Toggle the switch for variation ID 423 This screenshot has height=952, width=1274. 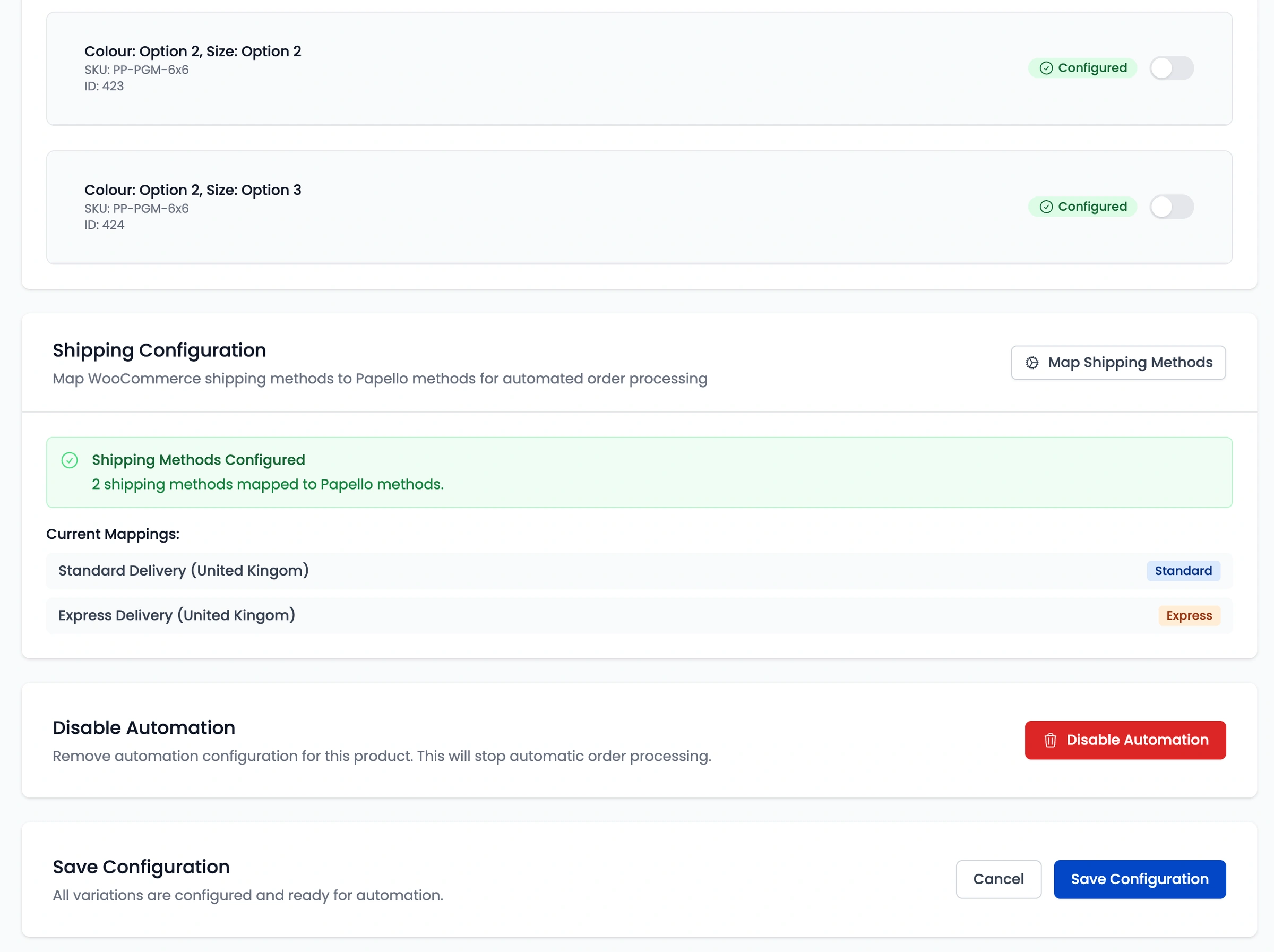pyautogui.click(x=1171, y=68)
